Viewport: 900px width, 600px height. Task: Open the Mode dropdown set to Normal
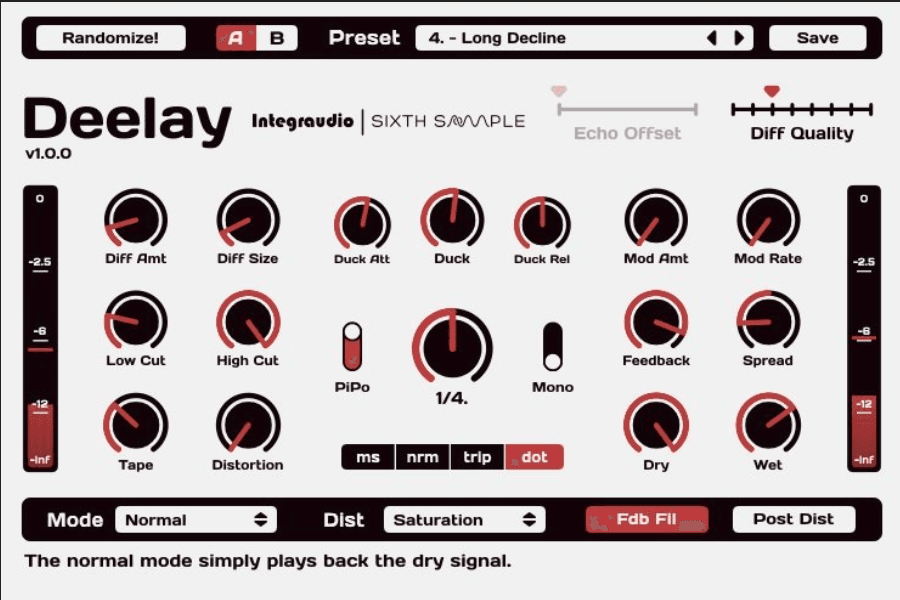[196, 520]
